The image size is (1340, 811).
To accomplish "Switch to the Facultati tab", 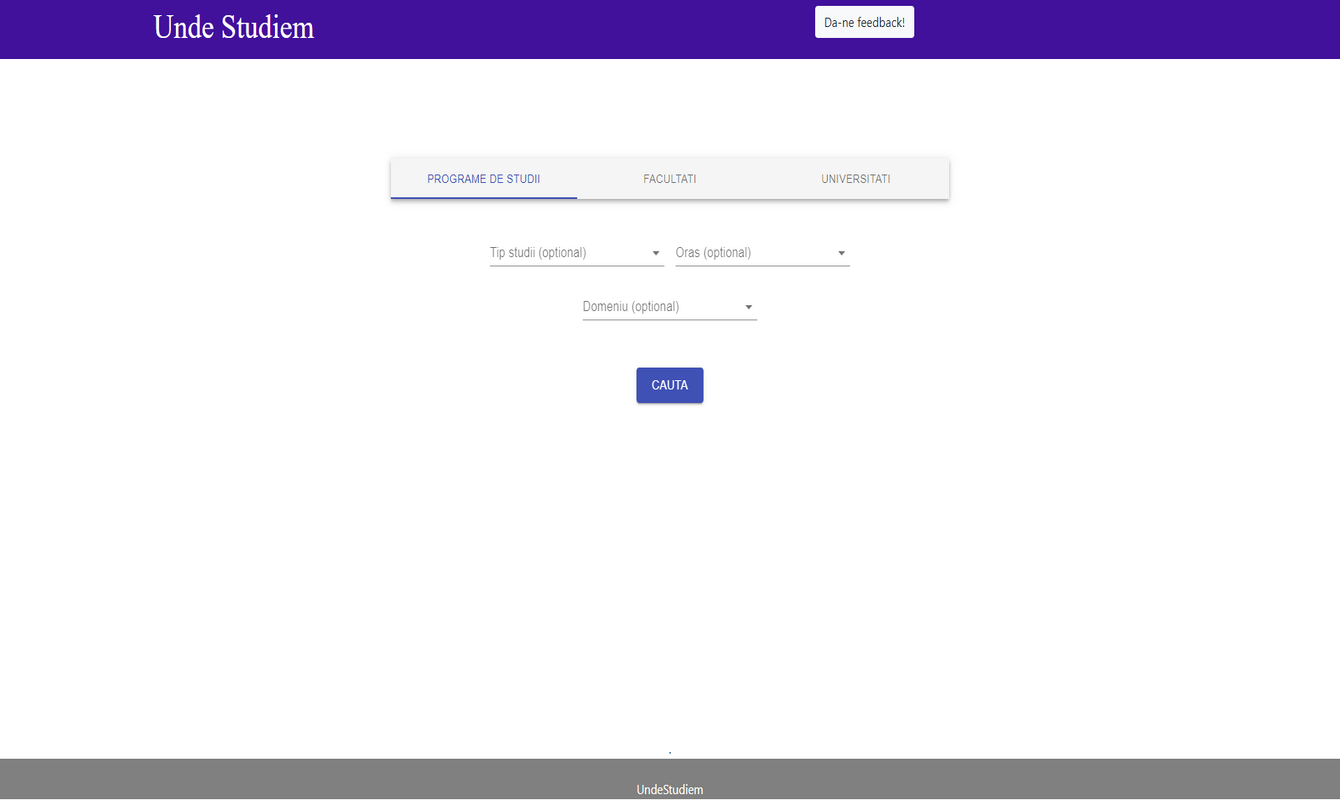I will [x=669, y=179].
